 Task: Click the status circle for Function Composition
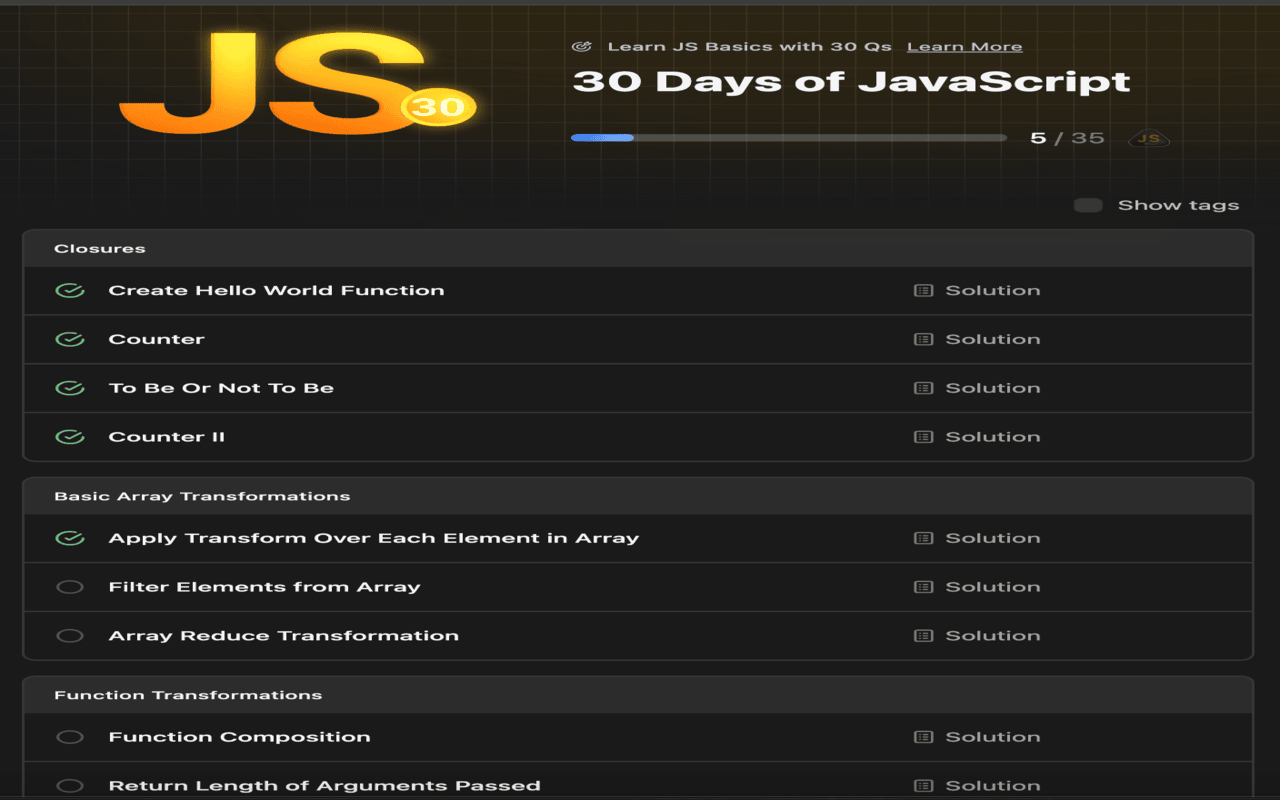(70, 737)
